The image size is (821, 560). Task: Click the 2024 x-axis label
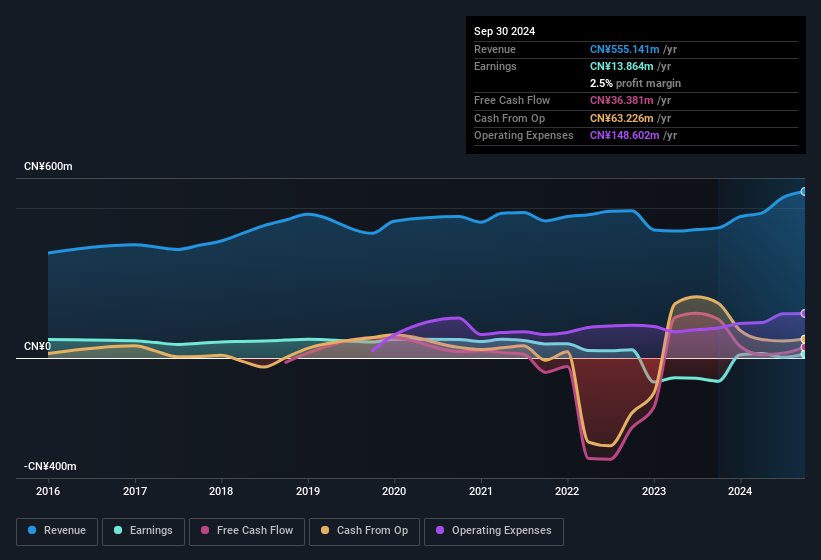click(740, 491)
